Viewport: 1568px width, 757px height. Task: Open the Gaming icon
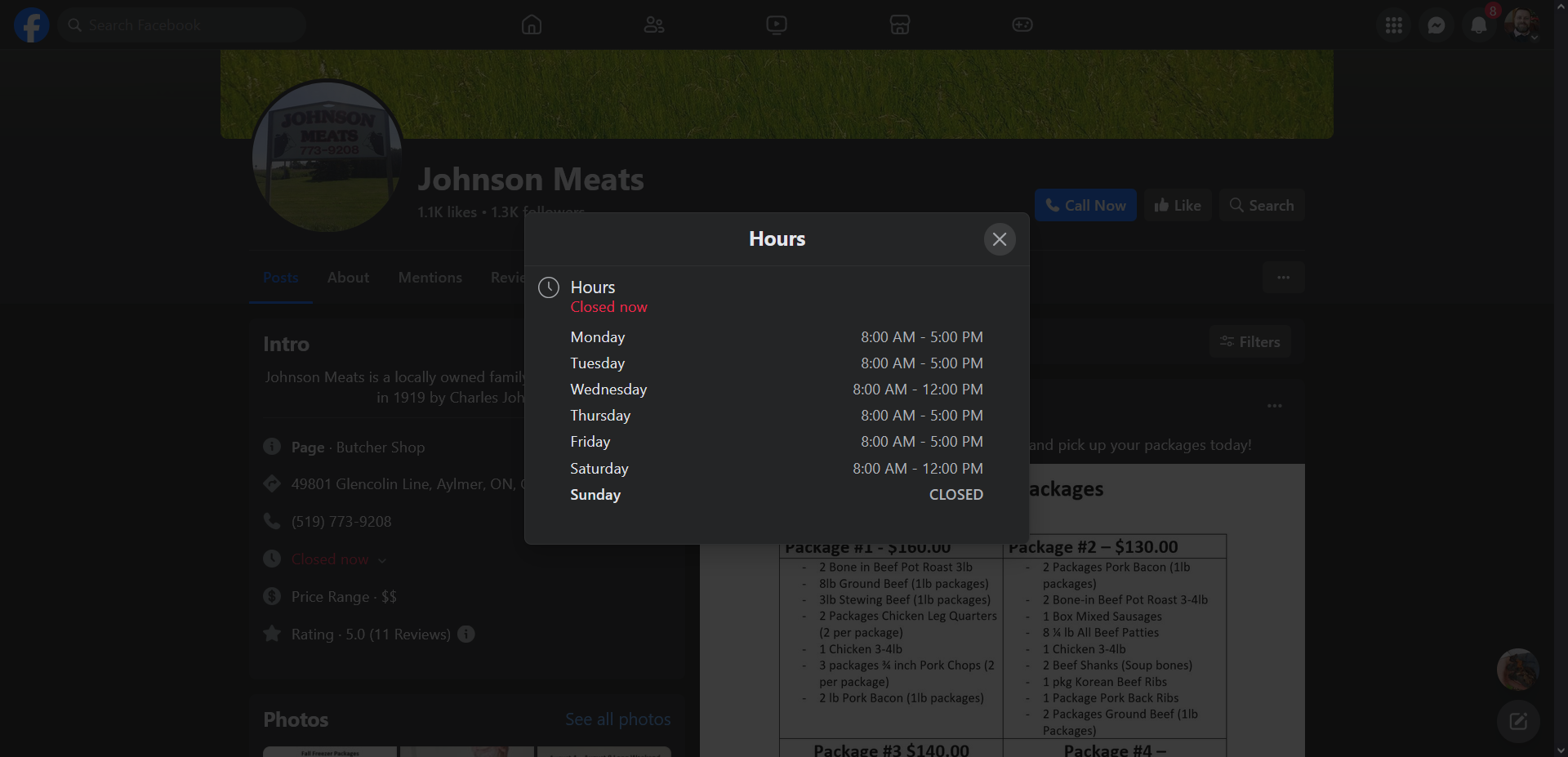[1022, 24]
